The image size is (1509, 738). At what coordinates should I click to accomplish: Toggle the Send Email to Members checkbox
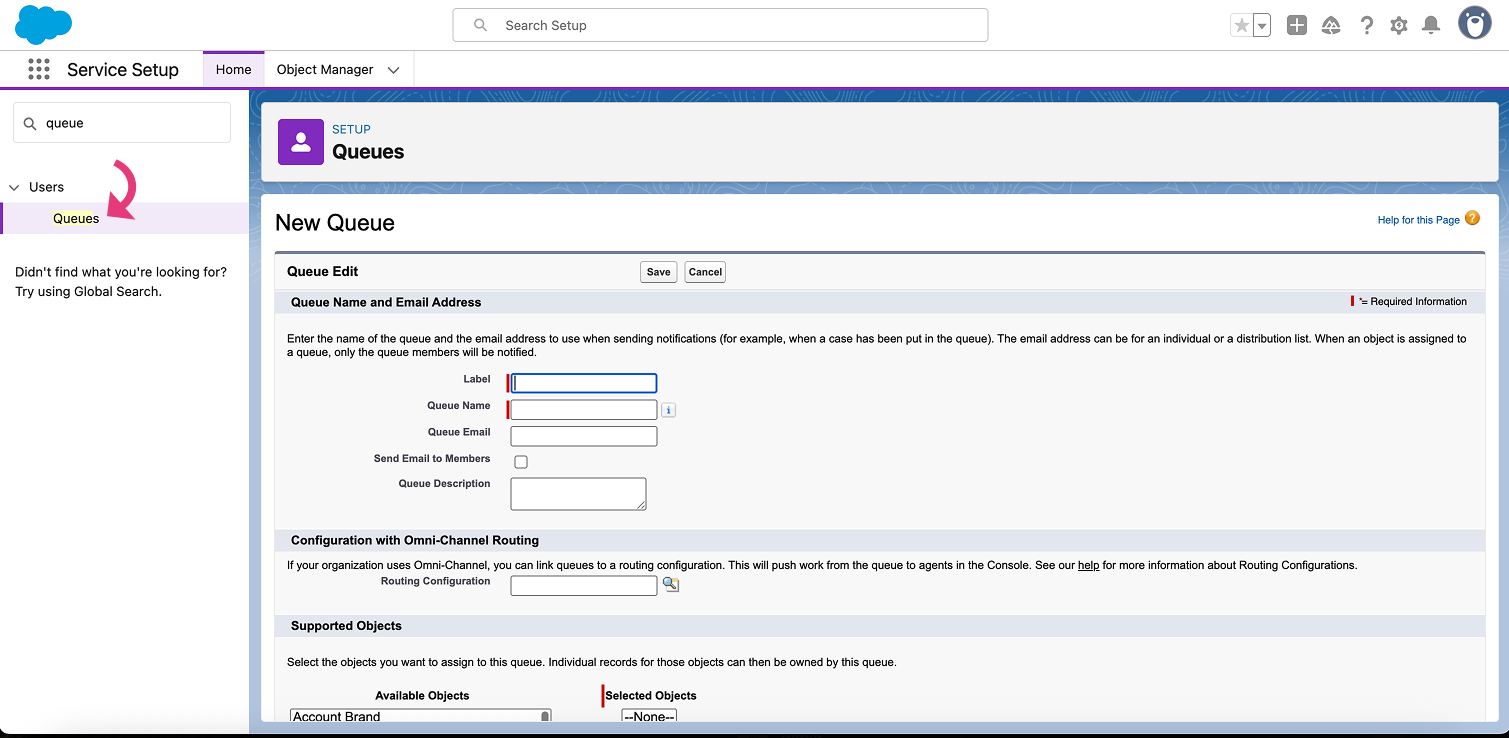(521, 462)
